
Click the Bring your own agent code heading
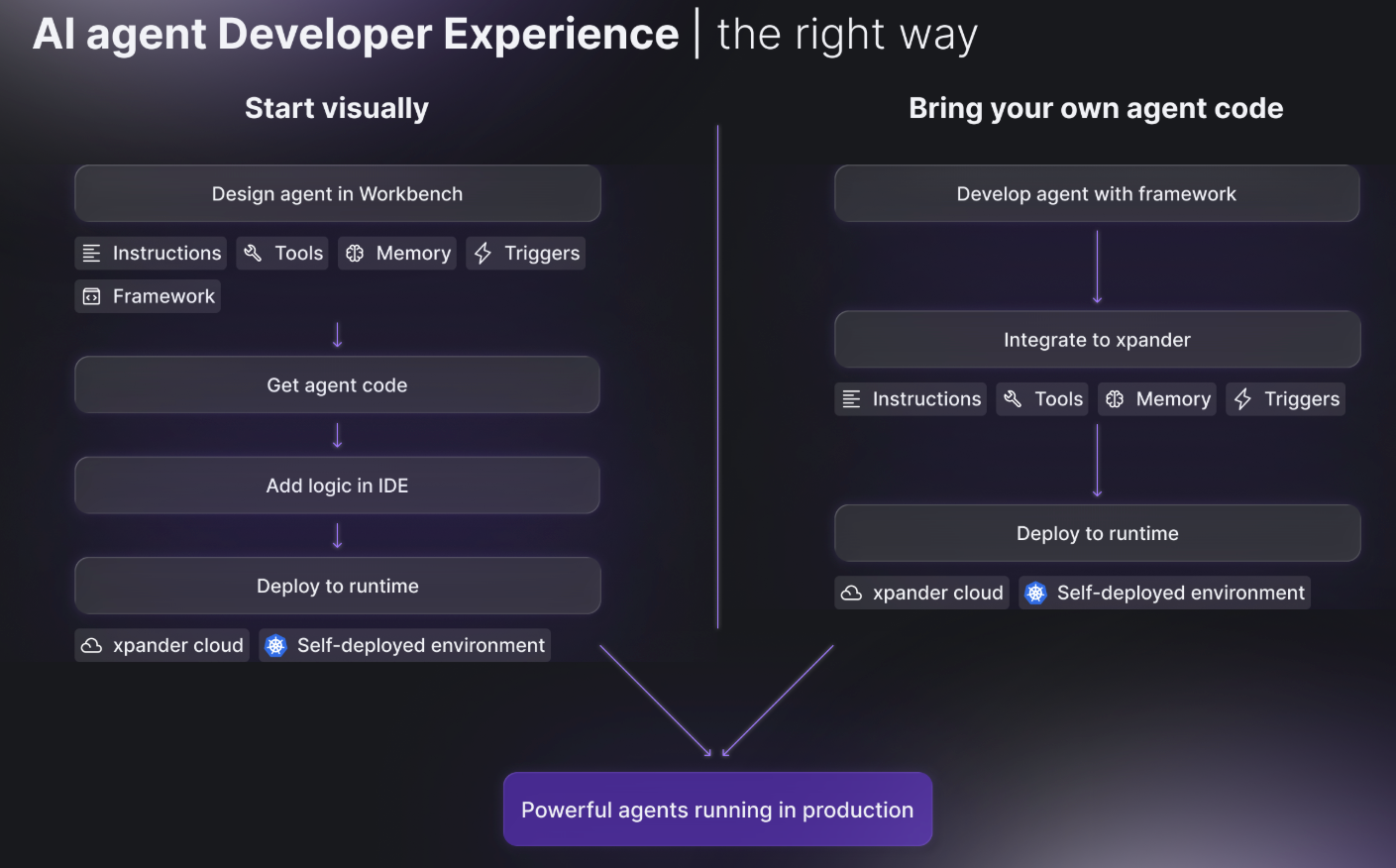[x=1096, y=108]
